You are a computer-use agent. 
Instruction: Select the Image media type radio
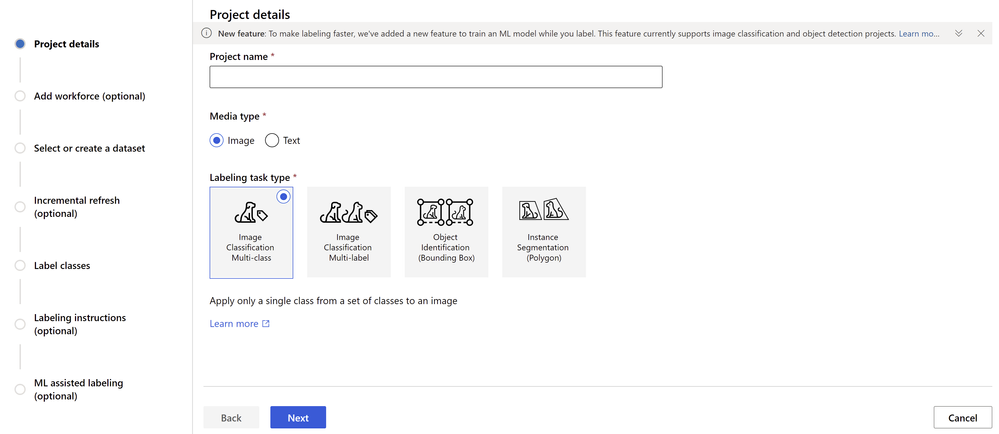[x=217, y=140]
